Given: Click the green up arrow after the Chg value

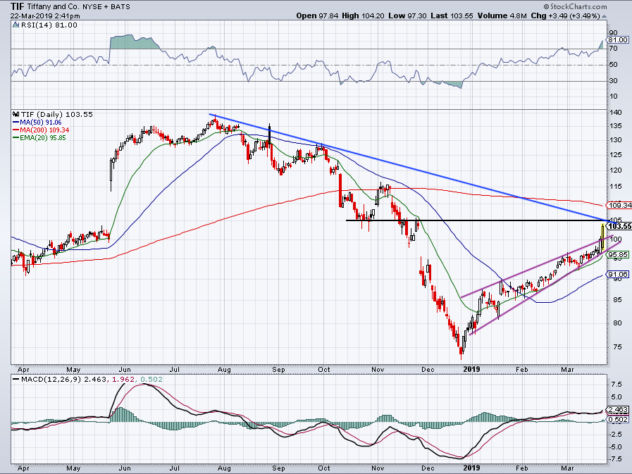Looking at the screenshot, I should pyautogui.click(x=604, y=16).
